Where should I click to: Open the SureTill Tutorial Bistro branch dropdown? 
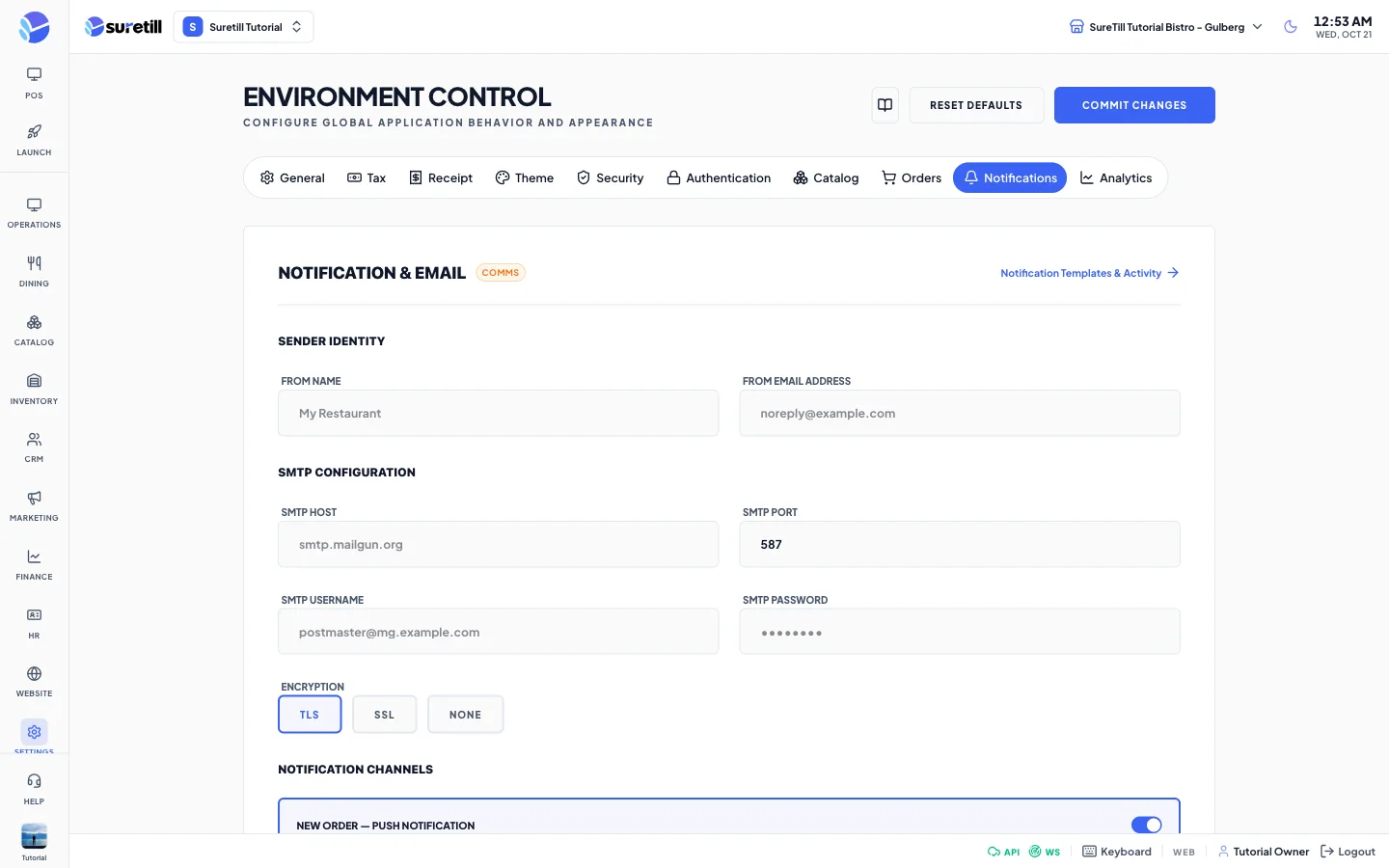(x=1166, y=27)
